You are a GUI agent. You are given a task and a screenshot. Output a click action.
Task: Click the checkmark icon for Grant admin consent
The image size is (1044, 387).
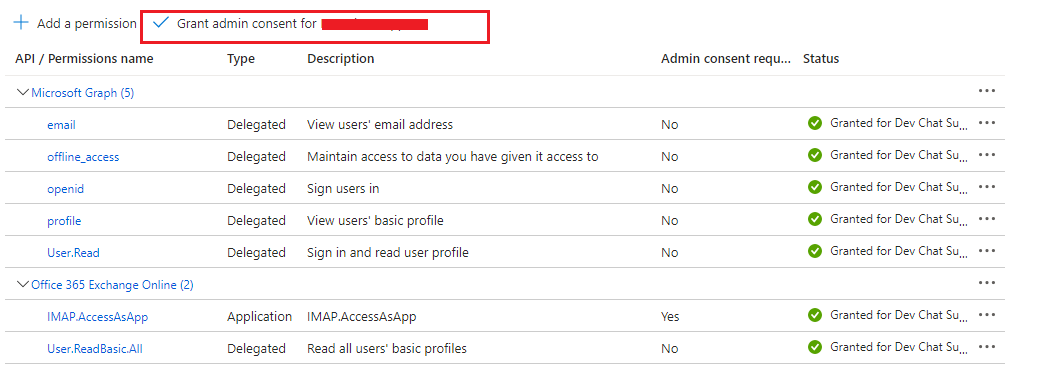click(160, 23)
